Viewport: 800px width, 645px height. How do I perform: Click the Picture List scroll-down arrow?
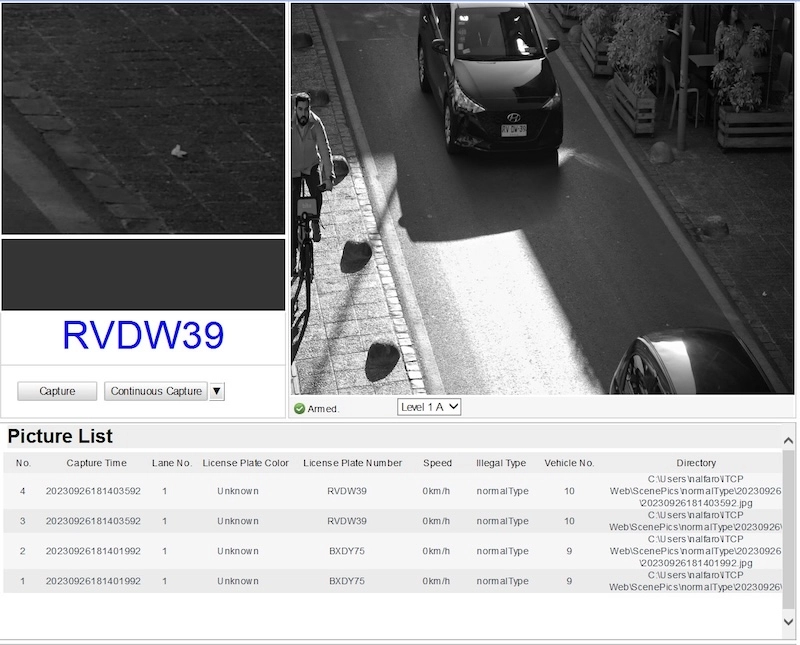tap(789, 622)
